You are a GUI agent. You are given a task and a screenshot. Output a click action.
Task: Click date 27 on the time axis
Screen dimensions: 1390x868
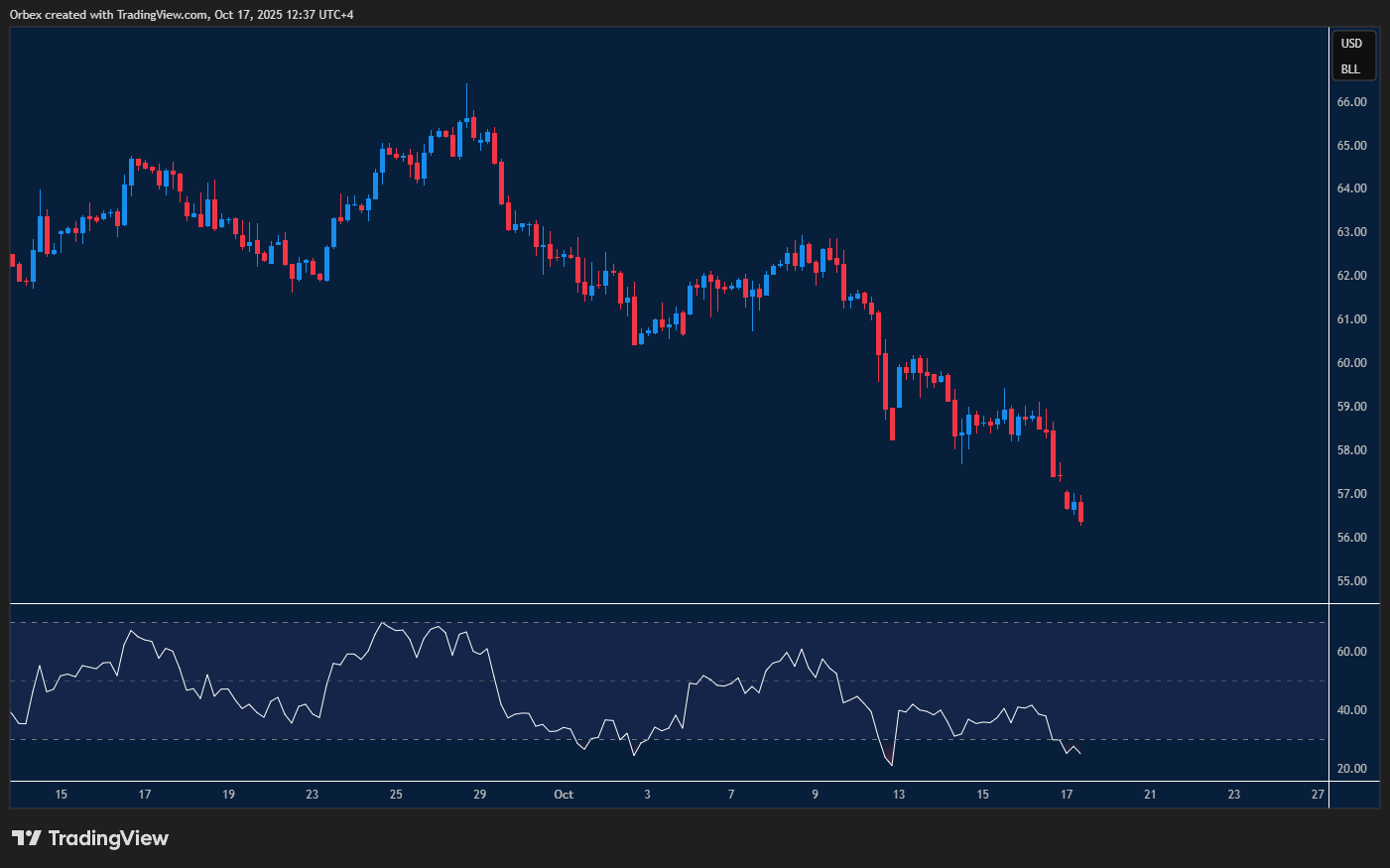1318,795
